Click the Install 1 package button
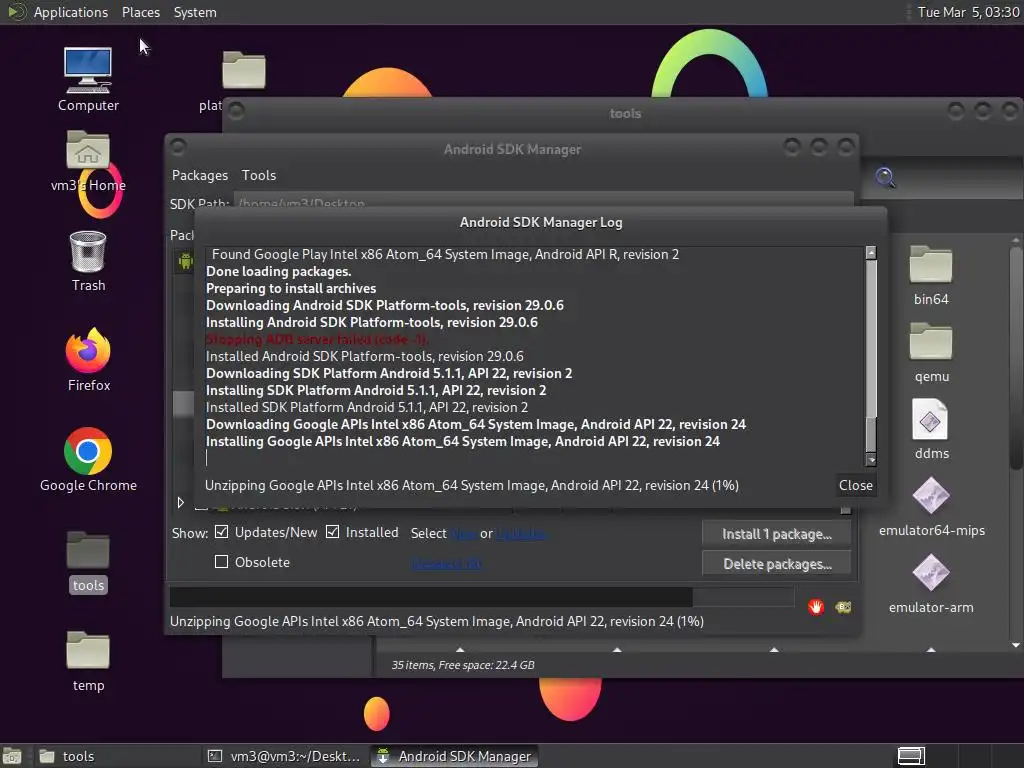1024x768 pixels. tap(776, 534)
